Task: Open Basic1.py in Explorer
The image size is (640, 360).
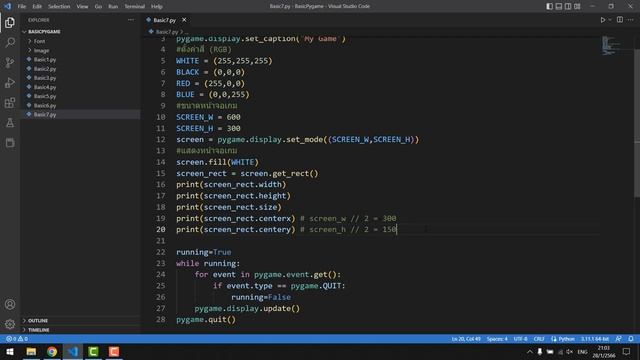Action: (x=45, y=60)
